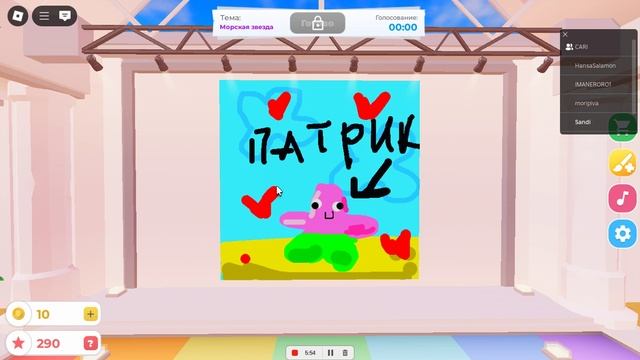640x360 pixels.
Task: Select player HansaSalamon in the list
Action: 597,66
